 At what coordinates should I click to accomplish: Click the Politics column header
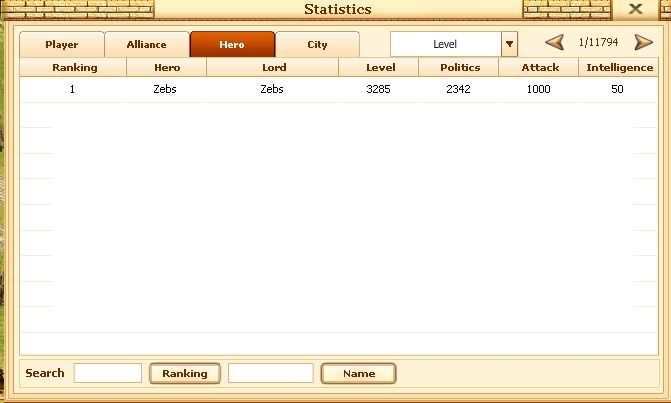coord(460,68)
